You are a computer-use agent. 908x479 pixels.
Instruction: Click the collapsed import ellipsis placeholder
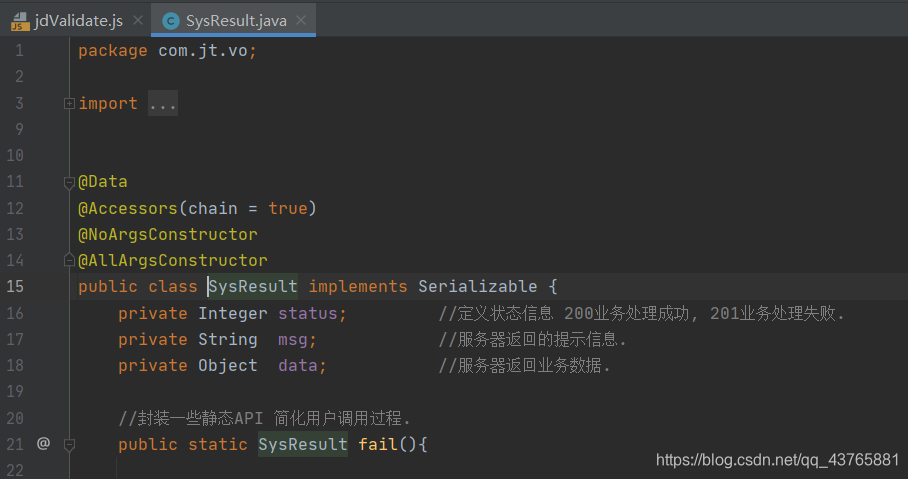pos(163,104)
